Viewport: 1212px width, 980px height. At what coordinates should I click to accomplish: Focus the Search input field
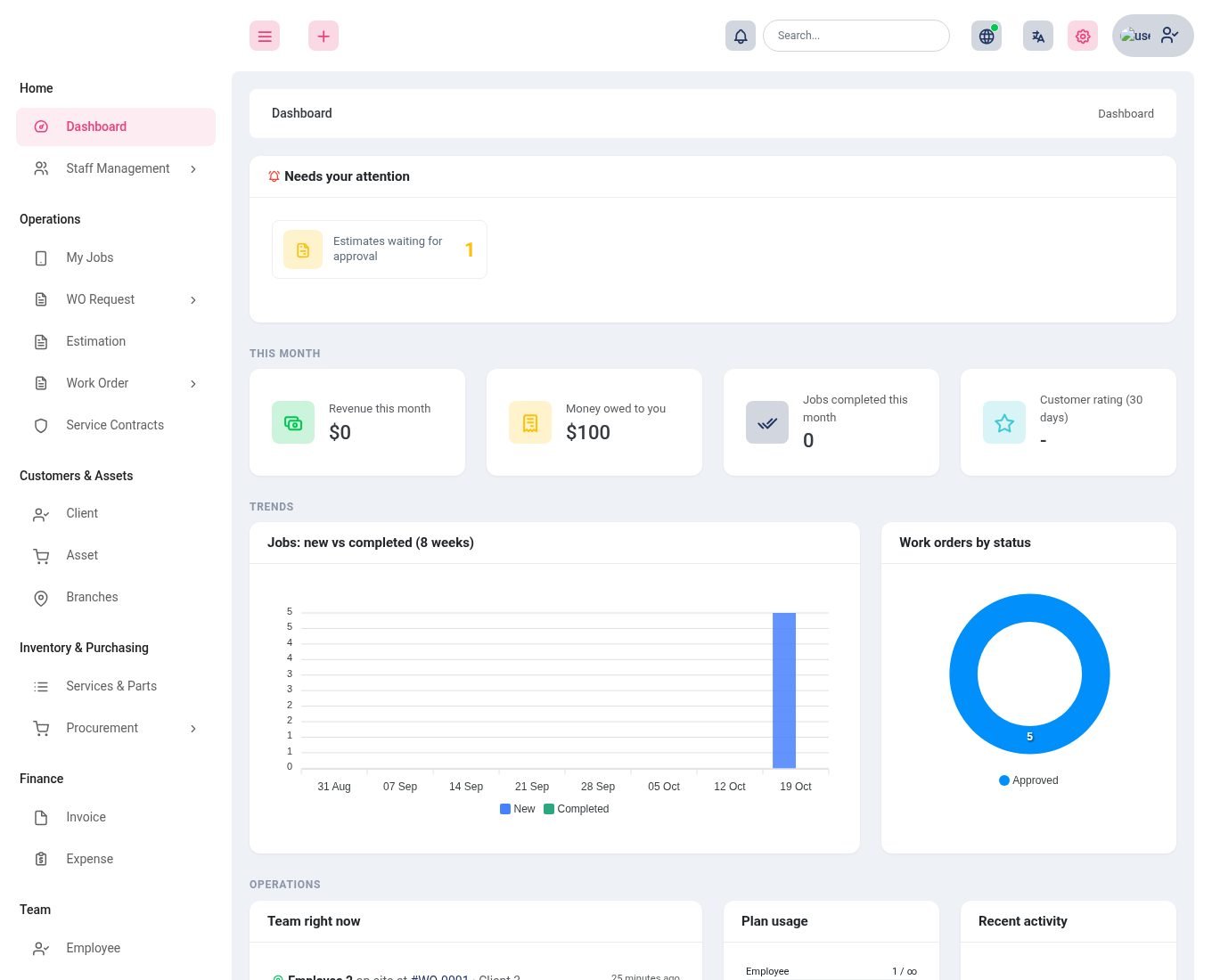point(856,36)
